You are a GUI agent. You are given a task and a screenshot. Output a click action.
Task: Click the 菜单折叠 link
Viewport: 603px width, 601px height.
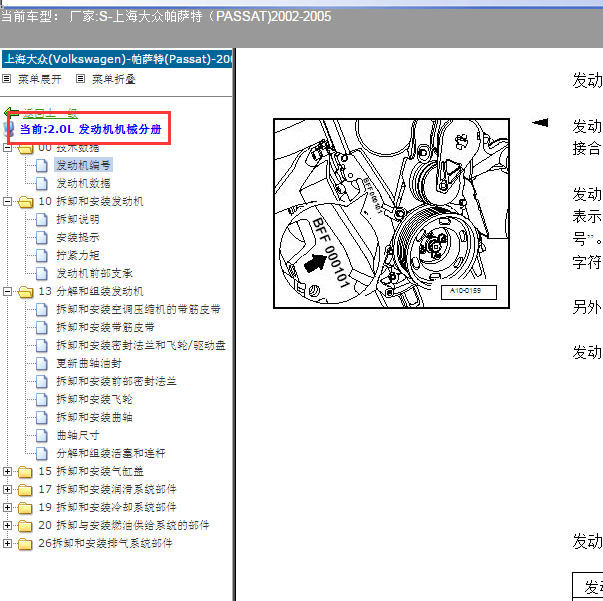(113, 79)
